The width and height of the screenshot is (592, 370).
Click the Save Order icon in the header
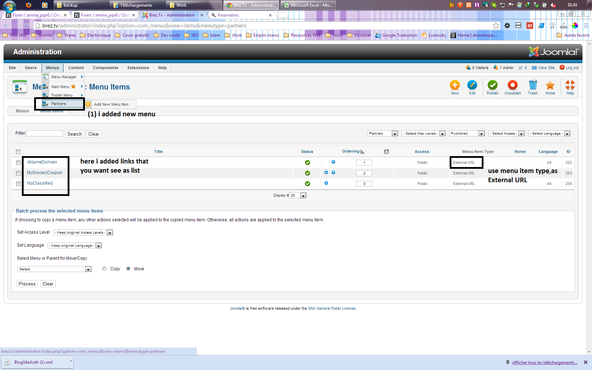coord(386,152)
